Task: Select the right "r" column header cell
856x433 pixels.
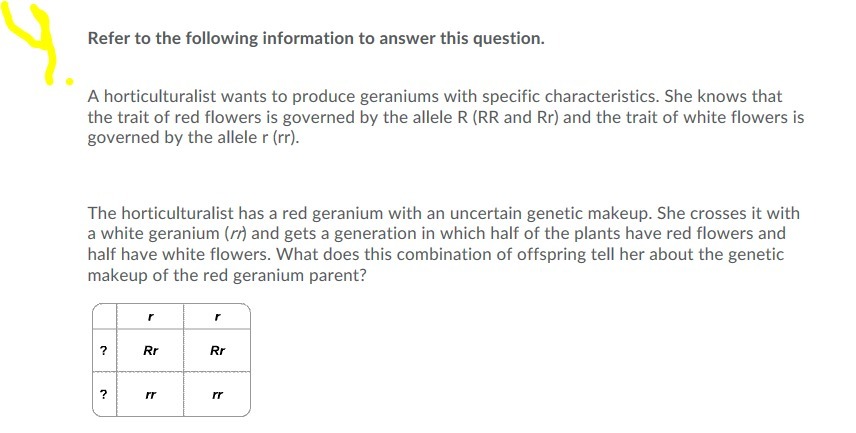Action: pos(218,316)
